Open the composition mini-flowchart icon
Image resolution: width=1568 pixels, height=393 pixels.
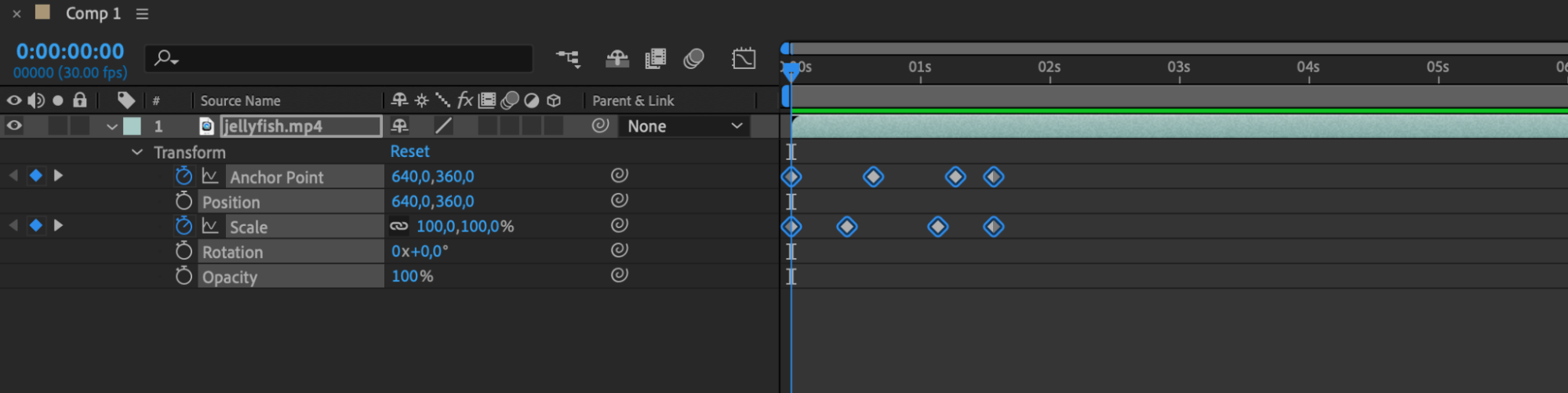[568, 59]
